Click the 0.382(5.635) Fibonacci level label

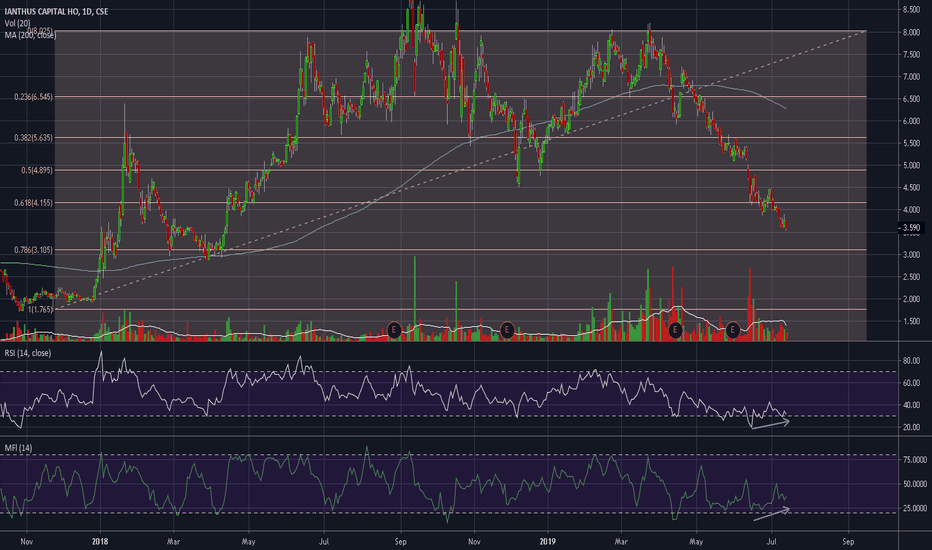tap(33, 138)
